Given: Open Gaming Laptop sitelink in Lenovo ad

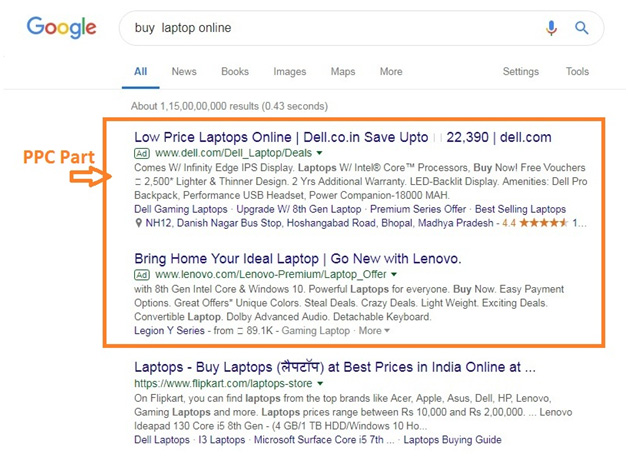Looking at the screenshot, I should 316,331.
